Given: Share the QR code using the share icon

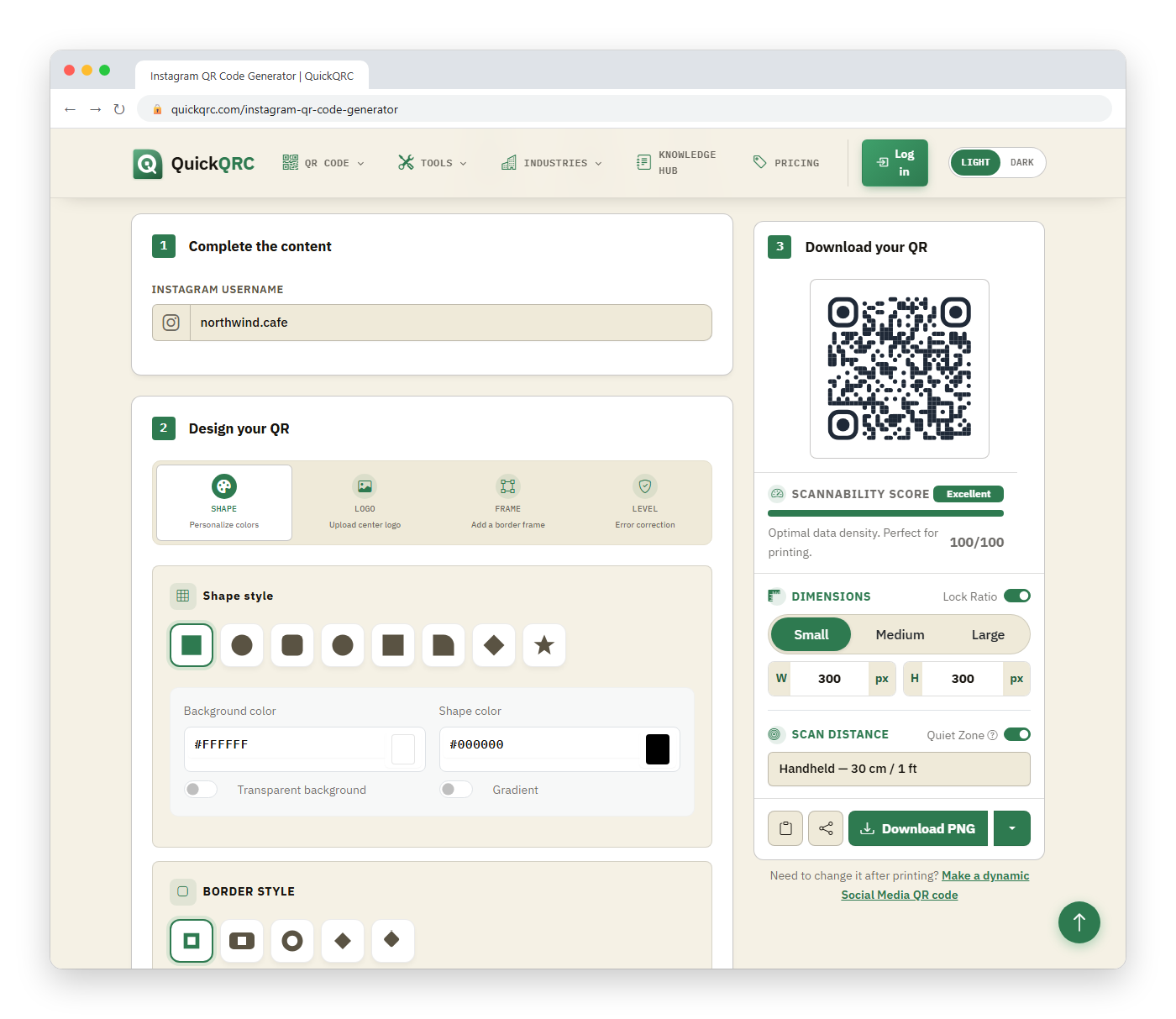Looking at the screenshot, I should (826, 828).
